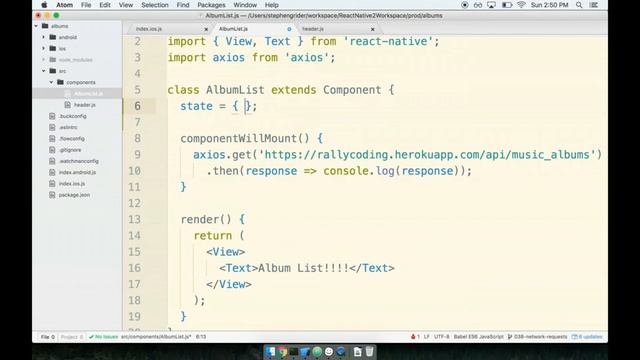Collapse the components folder
The height and width of the screenshot is (360, 640).
pyautogui.click(x=51, y=82)
